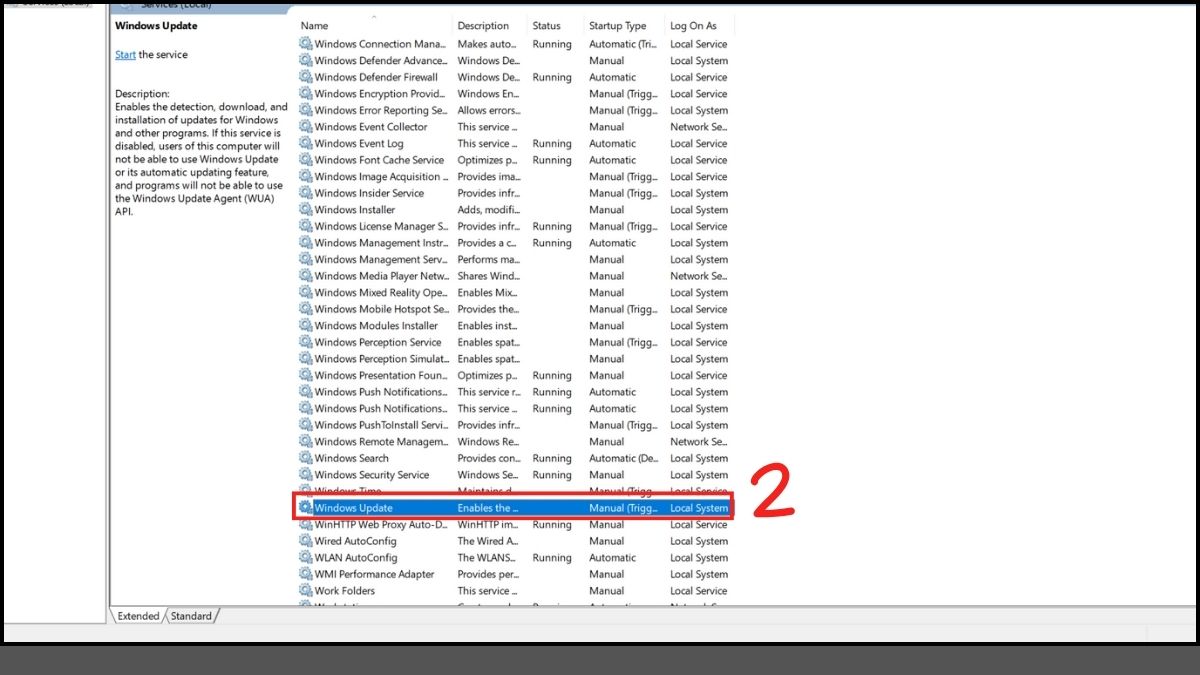This screenshot has width=1200, height=675.
Task: Click the Windows Installer service icon
Action: (306, 209)
